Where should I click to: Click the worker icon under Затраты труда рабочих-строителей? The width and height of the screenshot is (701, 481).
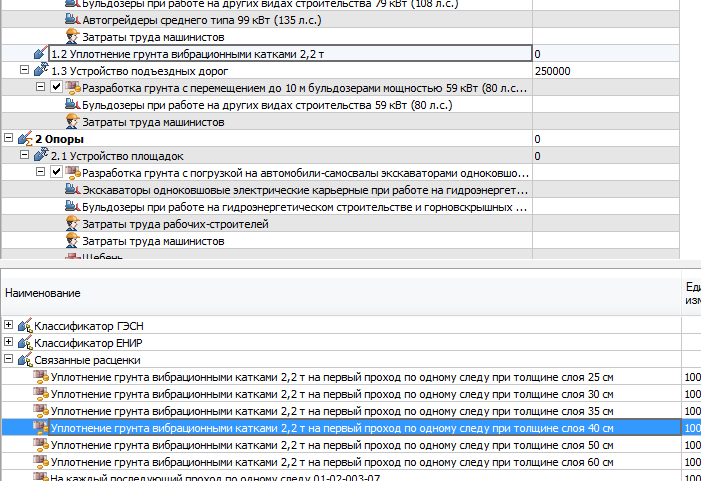[x=72, y=240]
